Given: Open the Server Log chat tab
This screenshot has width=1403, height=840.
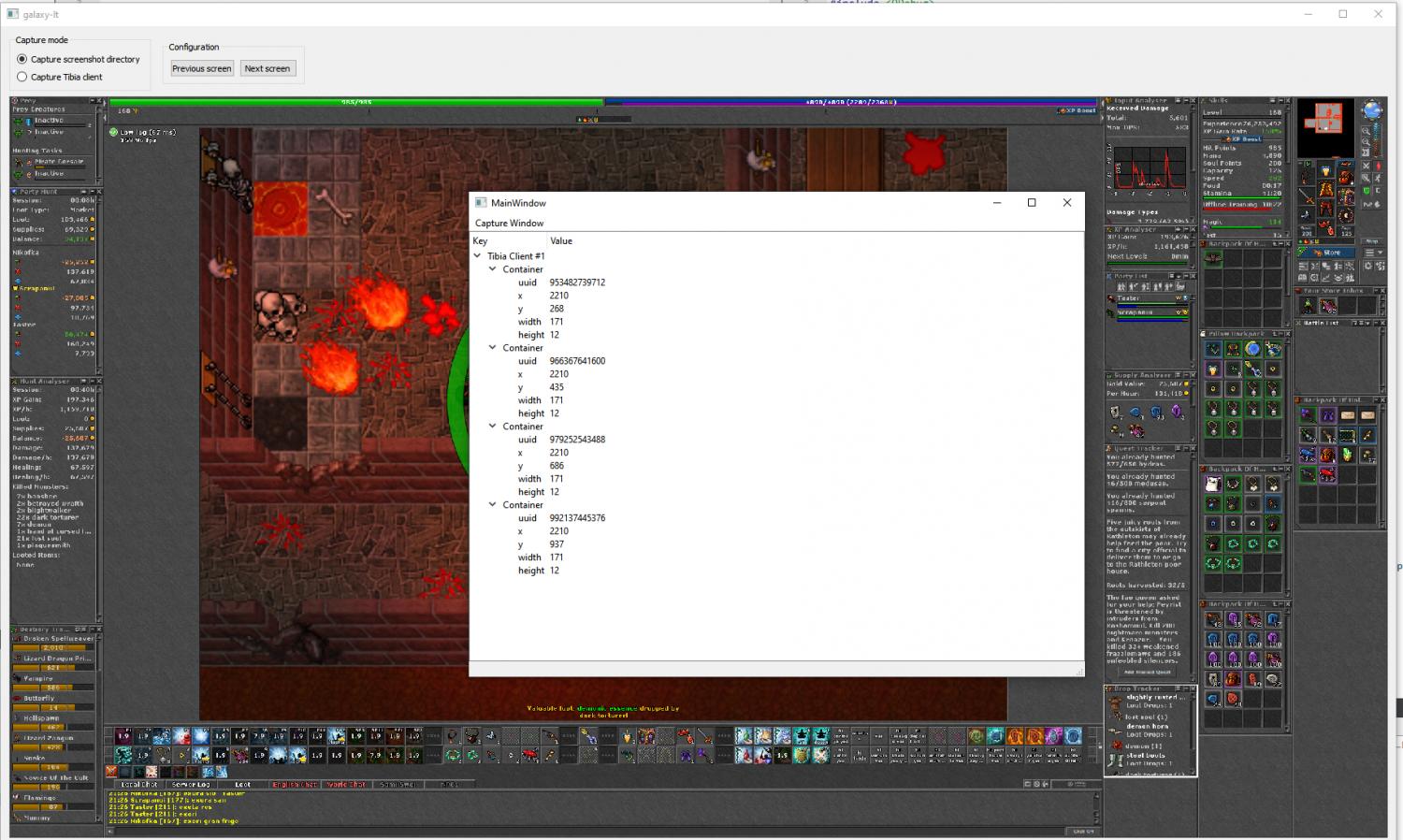Looking at the screenshot, I should click(x=190, y=784).
